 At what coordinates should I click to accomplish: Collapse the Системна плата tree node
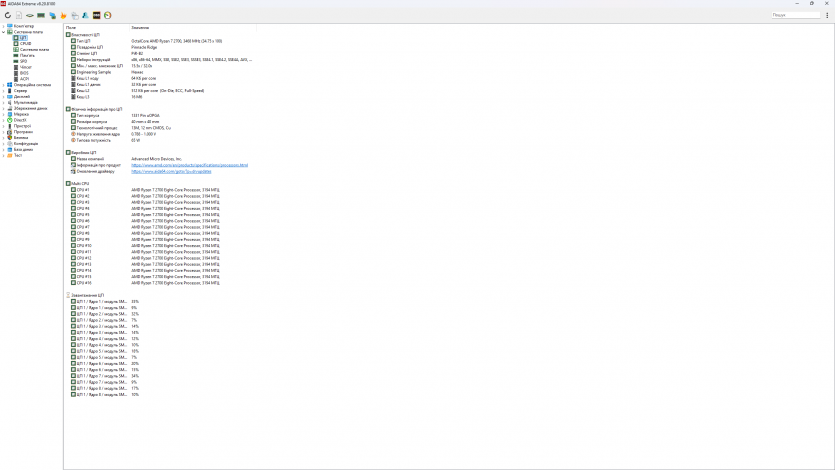(3, 32)
